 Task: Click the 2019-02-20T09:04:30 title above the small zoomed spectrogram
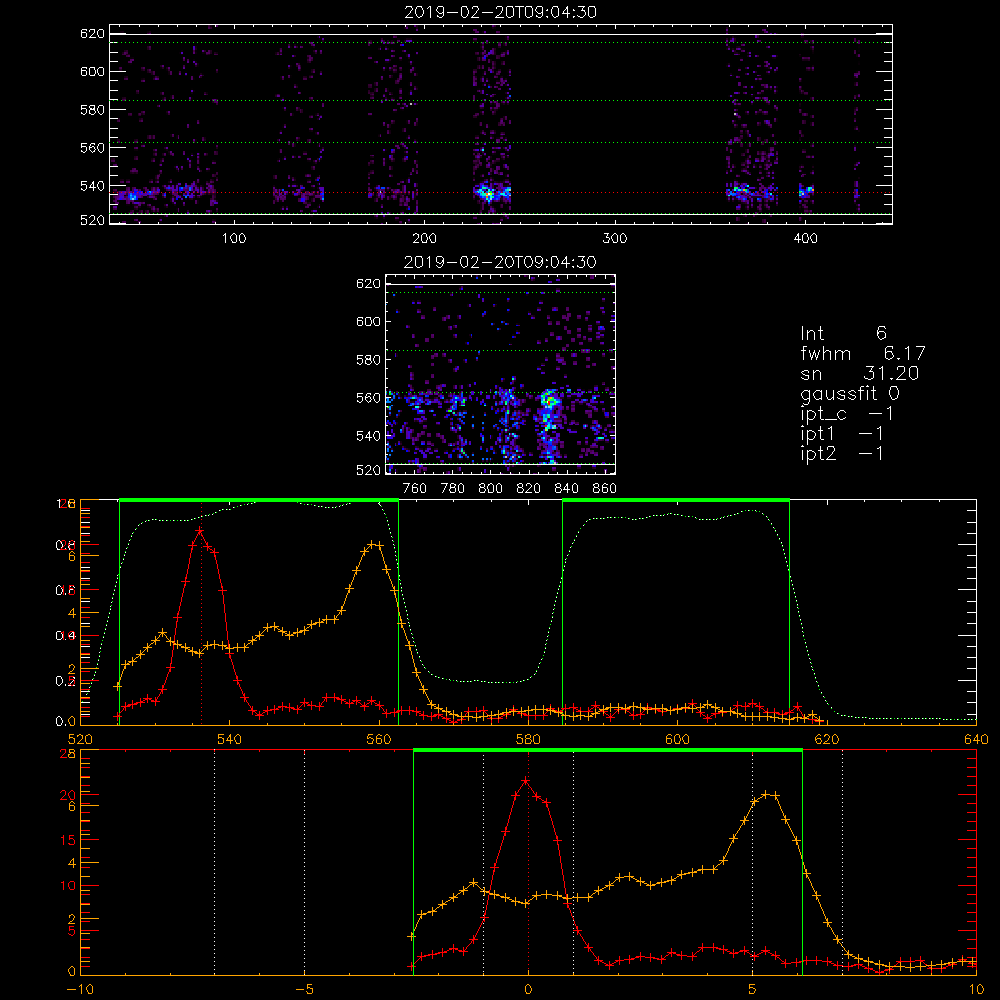click(x=500, y=262)
